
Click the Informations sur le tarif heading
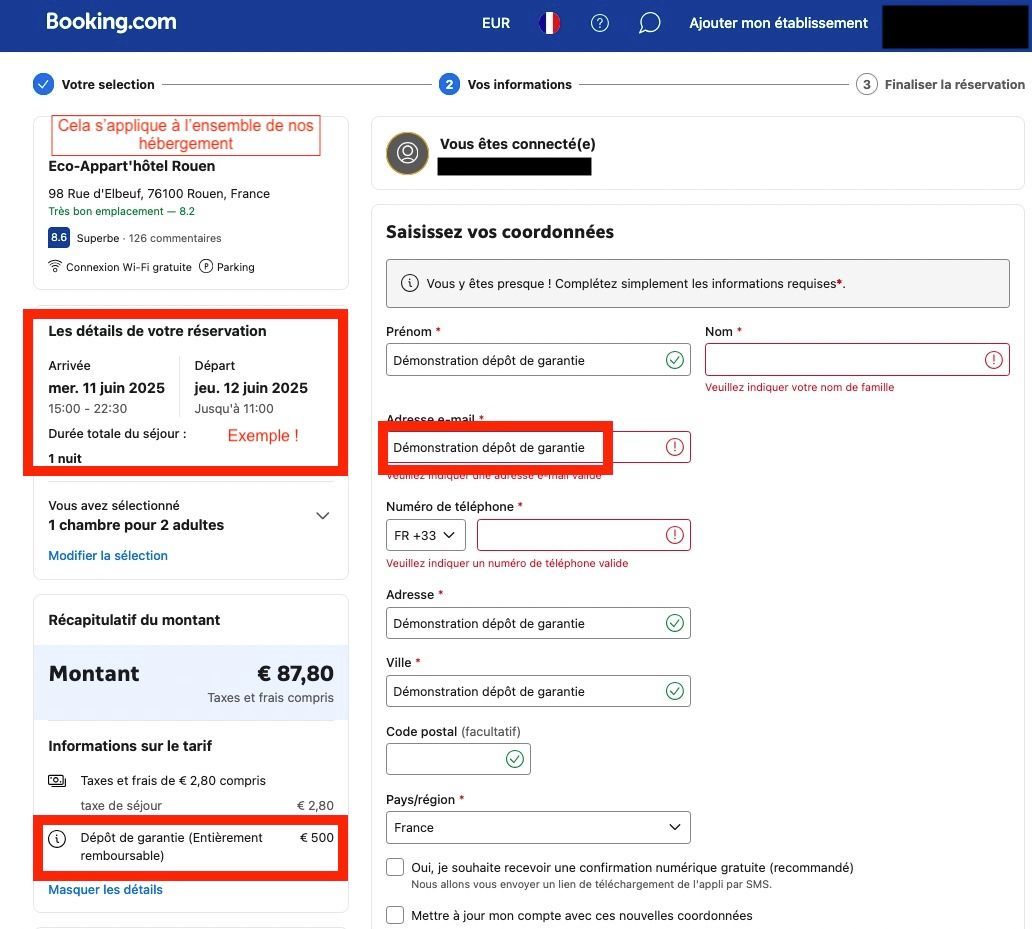(130, 746)
